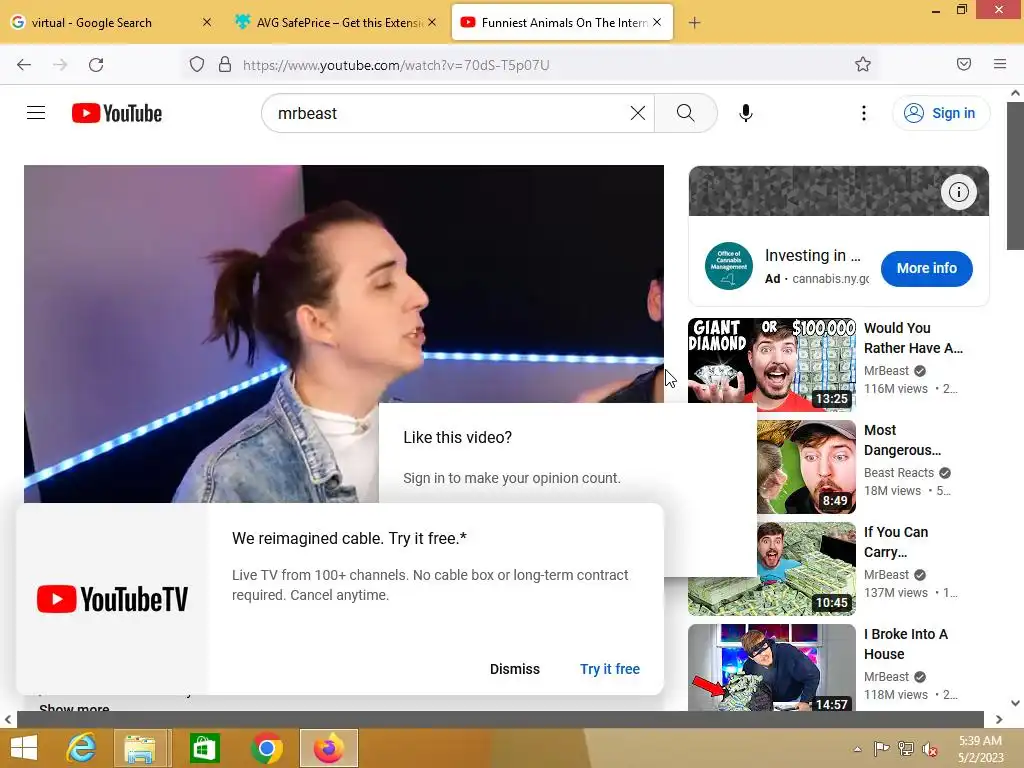Click horizontal scrollbar left arrow
The image size is (1024, 768).
(x=8, y=720)
